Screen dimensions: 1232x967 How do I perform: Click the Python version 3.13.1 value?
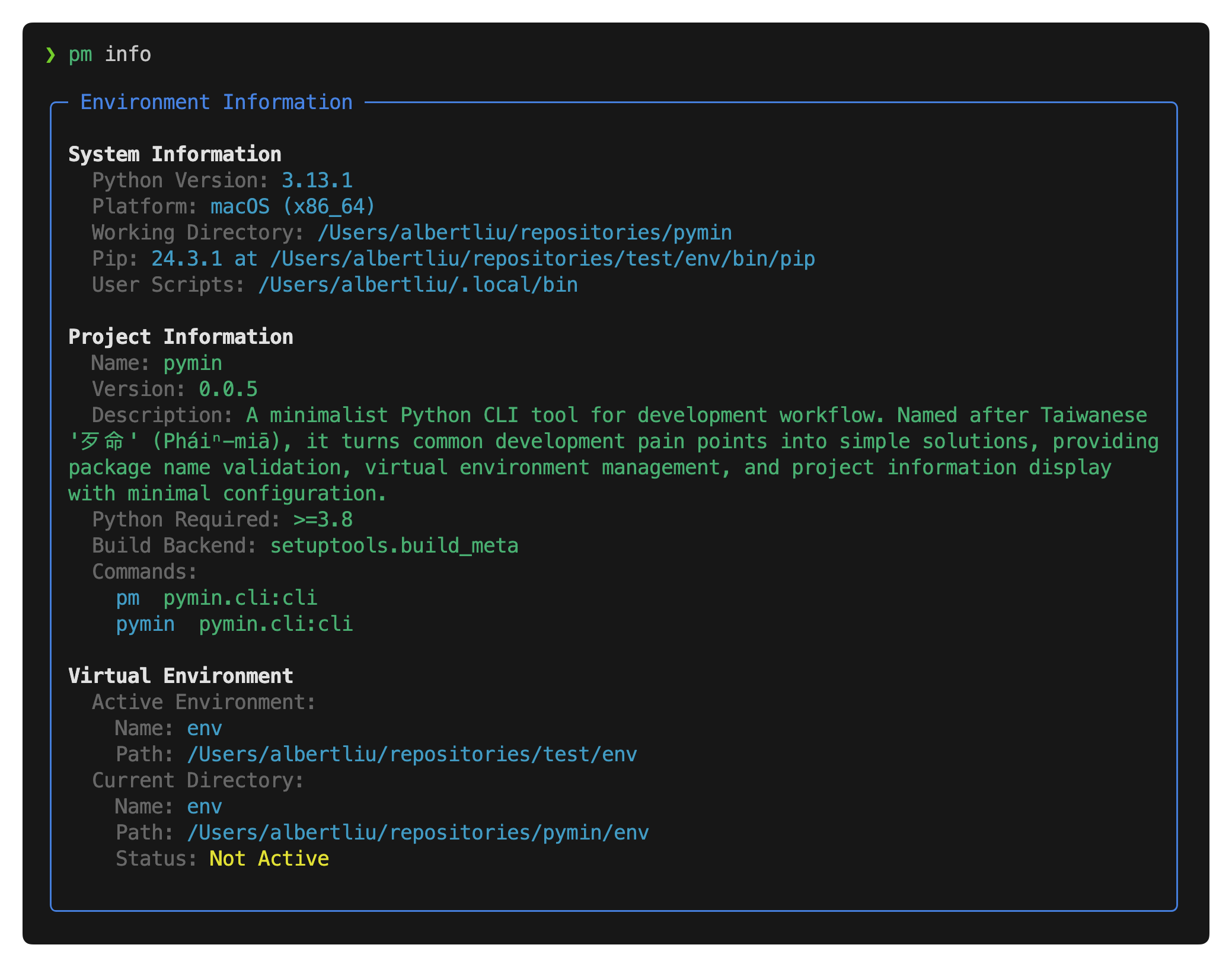coord(317,181)
